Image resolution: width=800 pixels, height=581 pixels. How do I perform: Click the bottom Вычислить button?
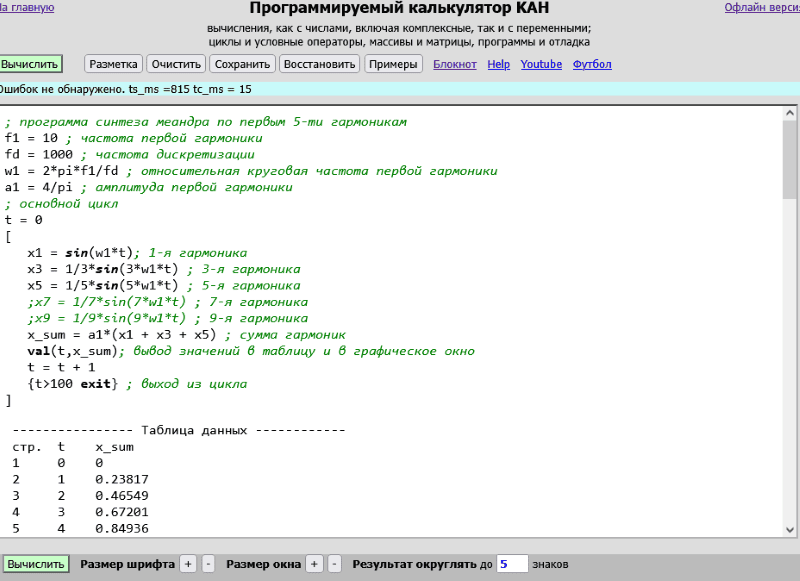(x=36, y=564)
